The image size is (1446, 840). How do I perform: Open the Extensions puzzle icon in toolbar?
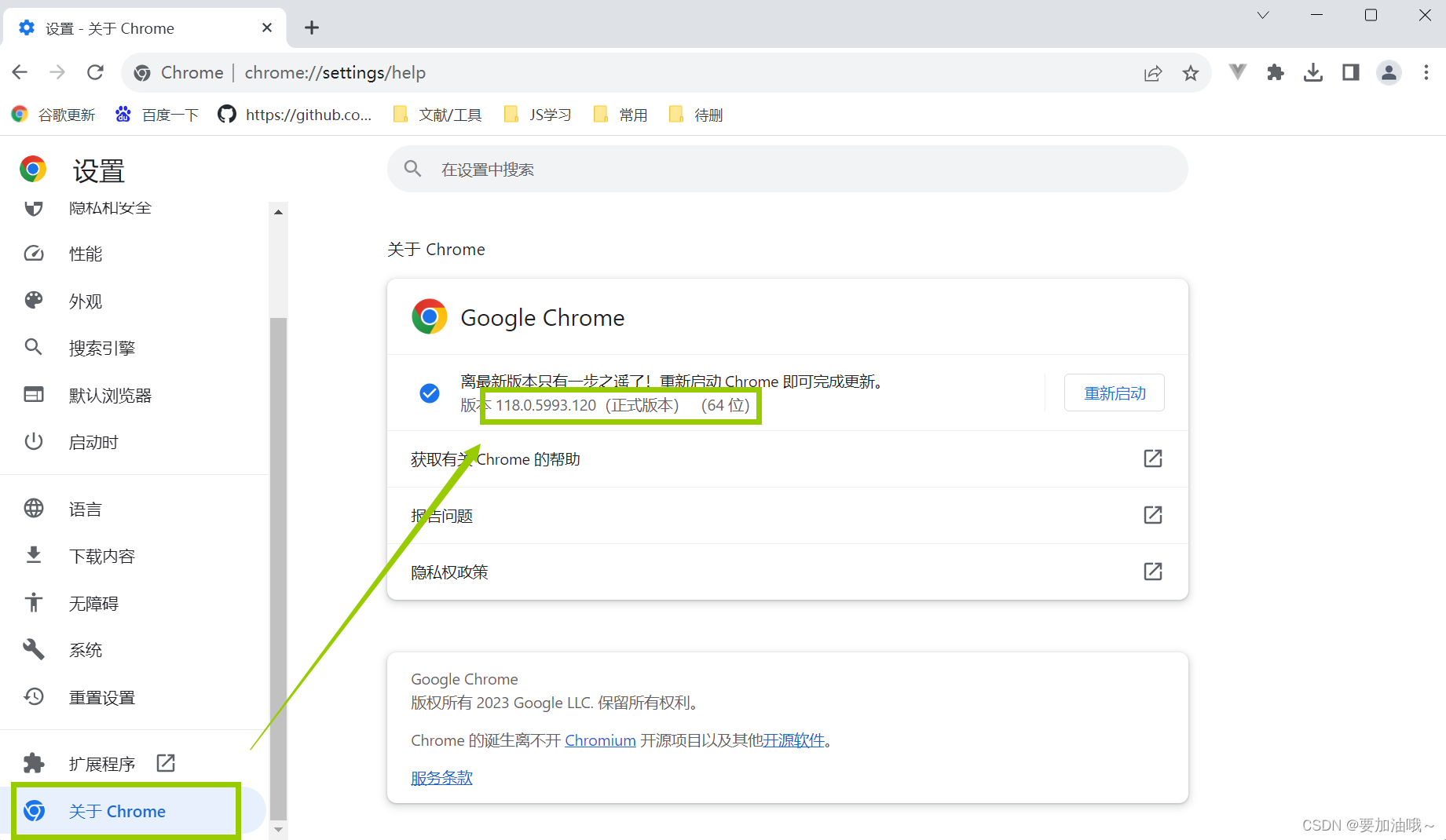(1275, 72)
